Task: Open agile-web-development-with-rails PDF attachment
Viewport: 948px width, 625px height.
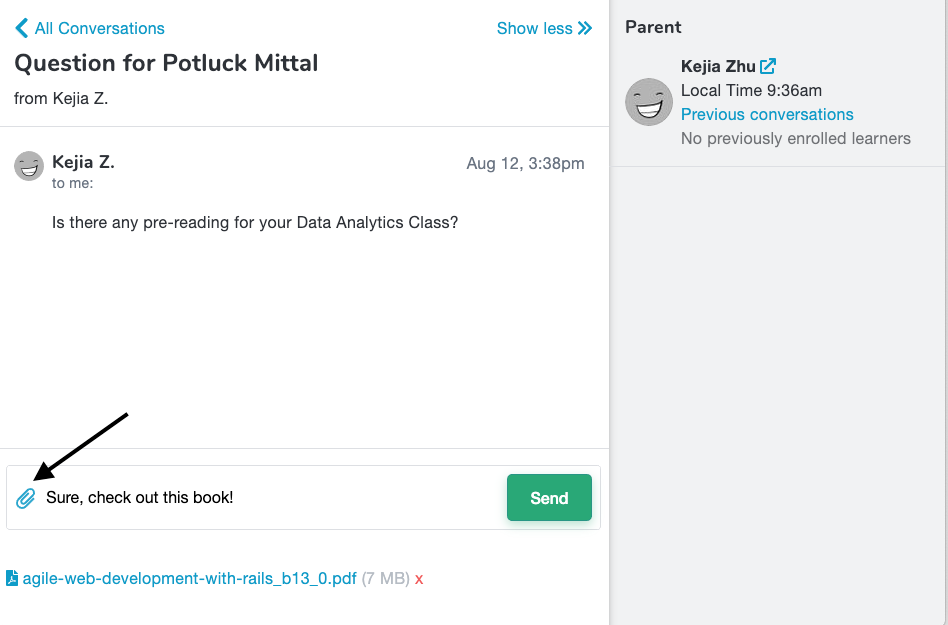Action: coord(189,578)
